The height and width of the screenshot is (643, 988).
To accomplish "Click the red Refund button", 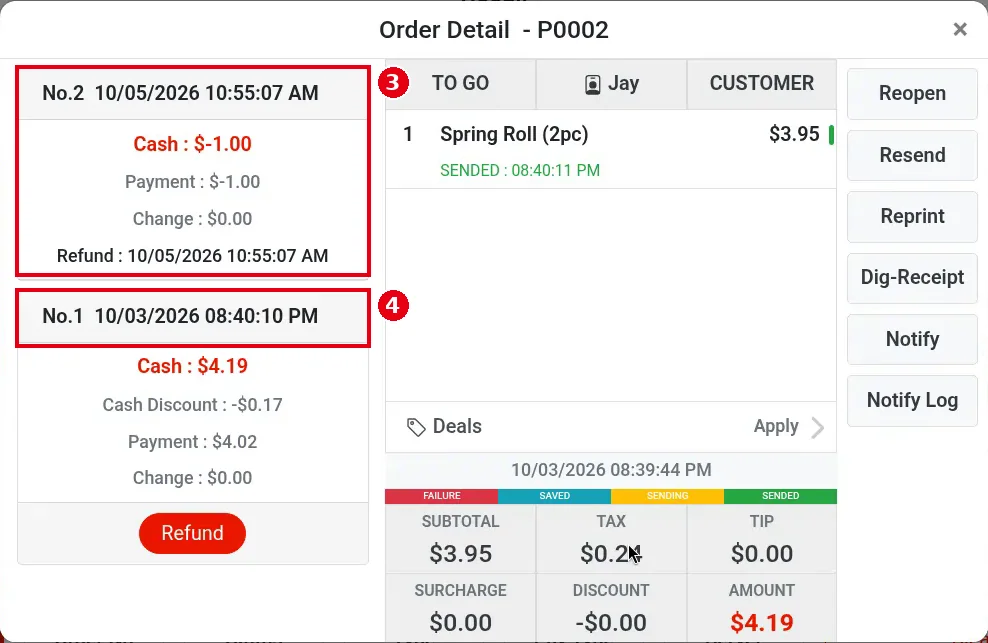I will click(x=192, y=533).
